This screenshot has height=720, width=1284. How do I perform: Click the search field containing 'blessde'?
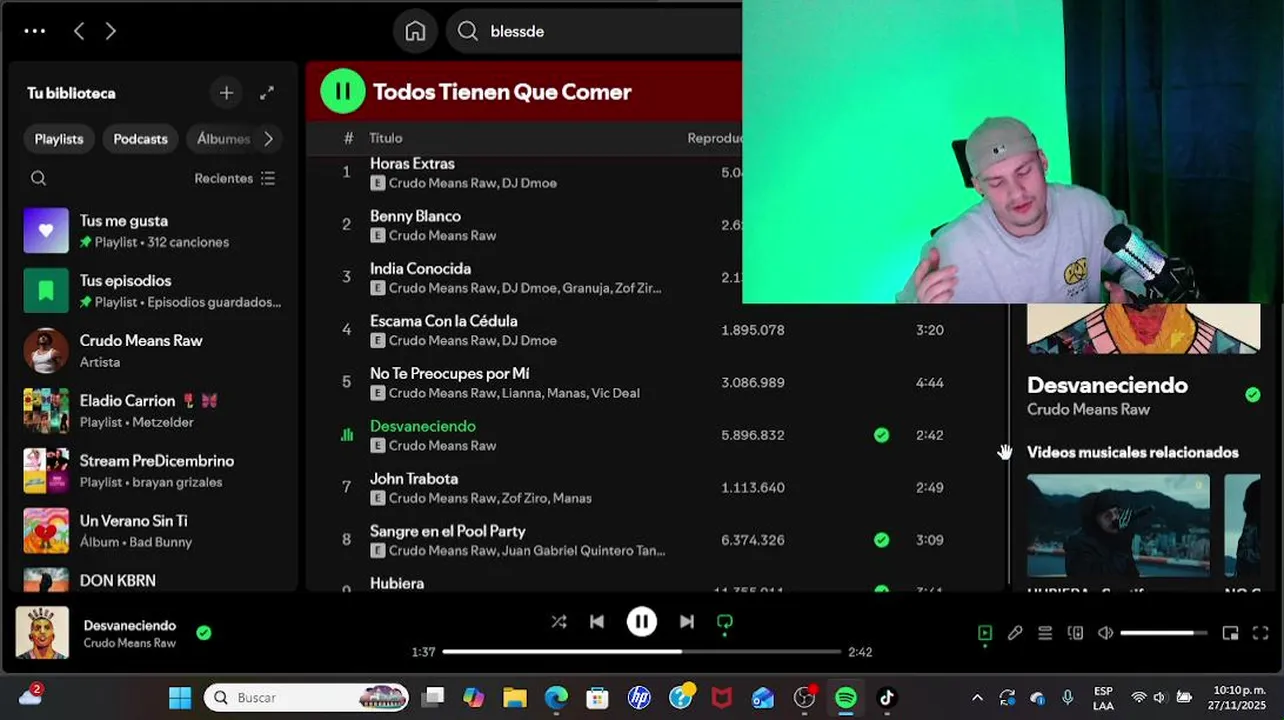click(596, 31)
